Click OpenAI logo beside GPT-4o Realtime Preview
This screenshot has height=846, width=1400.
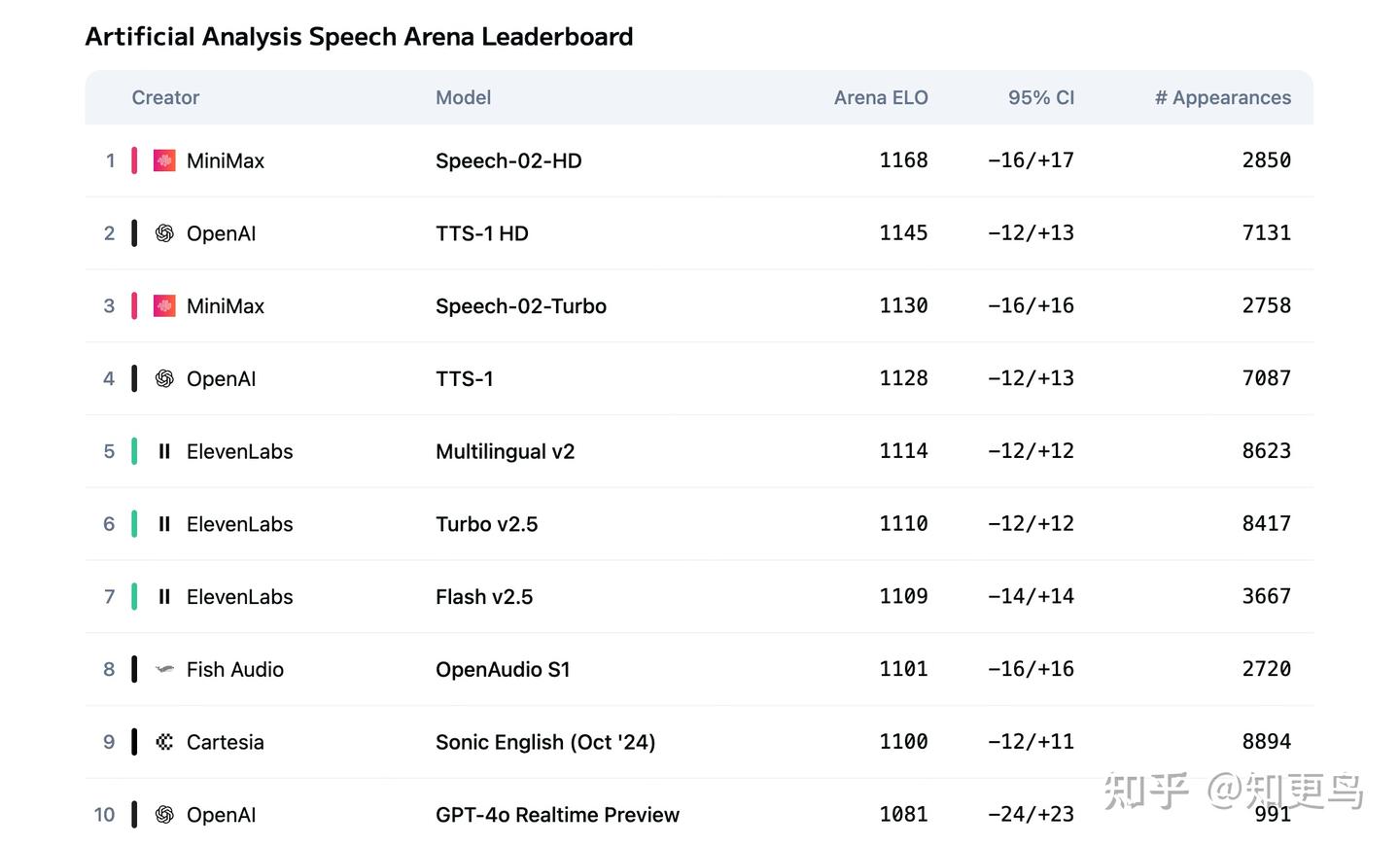pyautogui.click(x=164, y=815)
